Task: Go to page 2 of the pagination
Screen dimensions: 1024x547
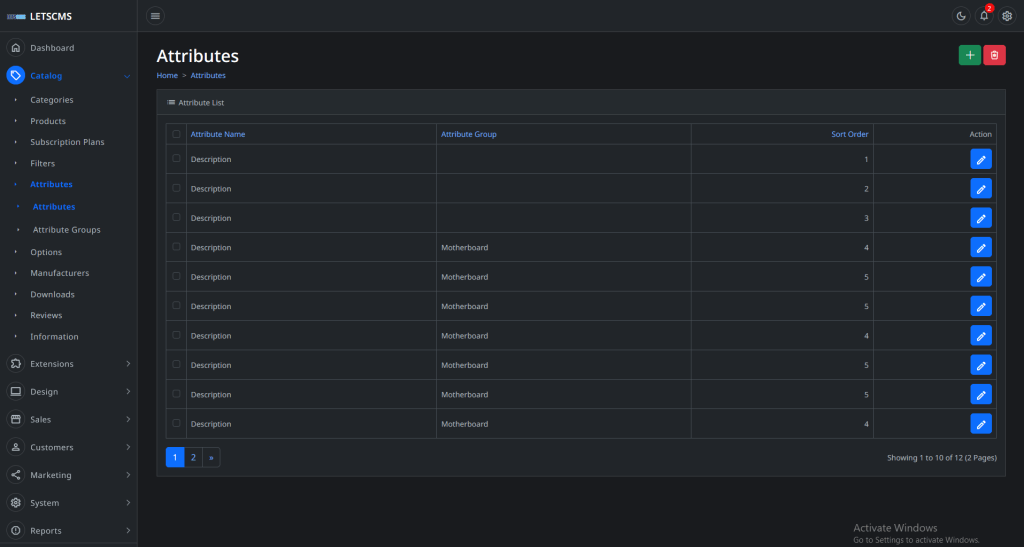Action: click(193, 457)
